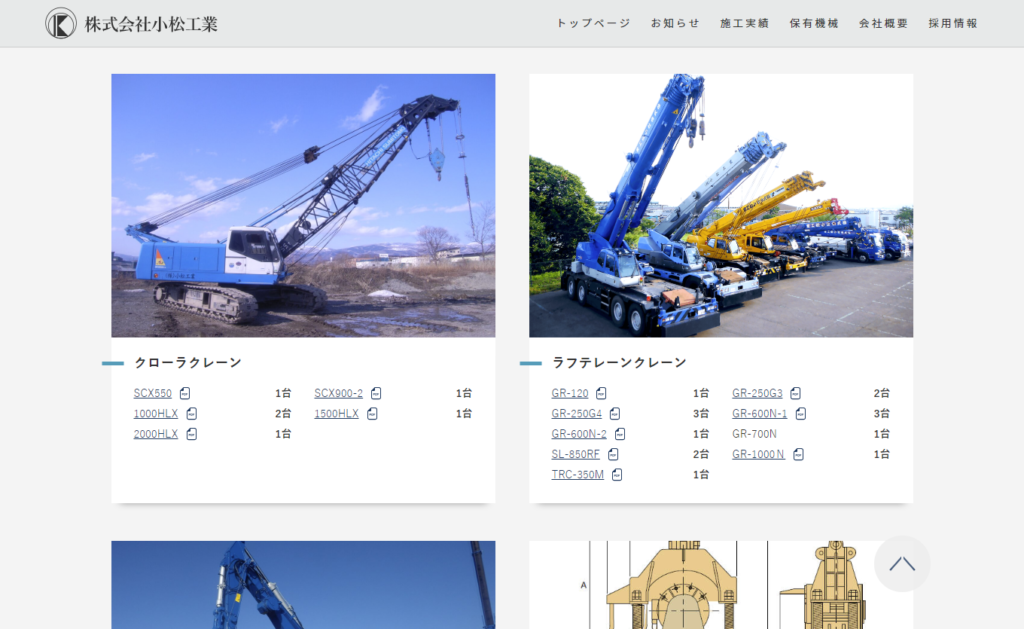Follow the 1000HLX link
The height and width of the screenshot is (629, 1024).
coord(155,413)
